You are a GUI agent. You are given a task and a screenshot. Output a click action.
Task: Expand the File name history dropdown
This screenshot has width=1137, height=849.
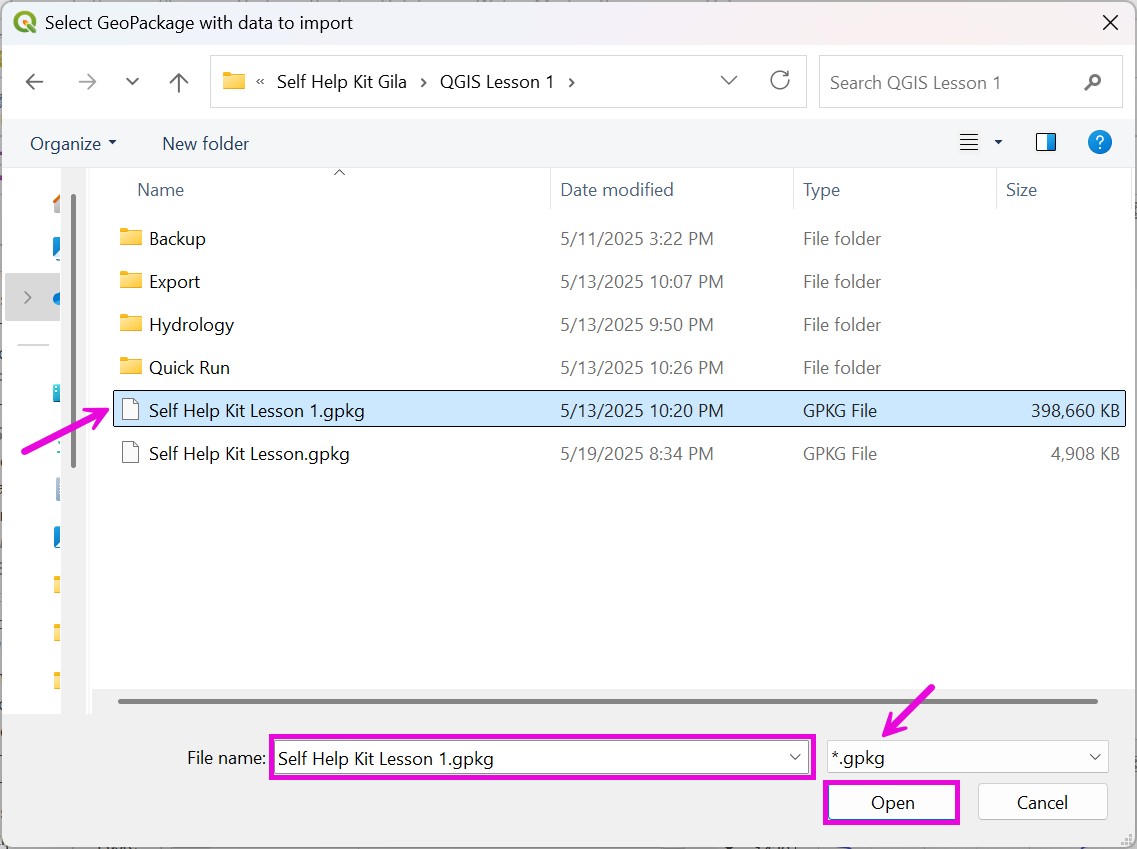[x=796, y=758]
